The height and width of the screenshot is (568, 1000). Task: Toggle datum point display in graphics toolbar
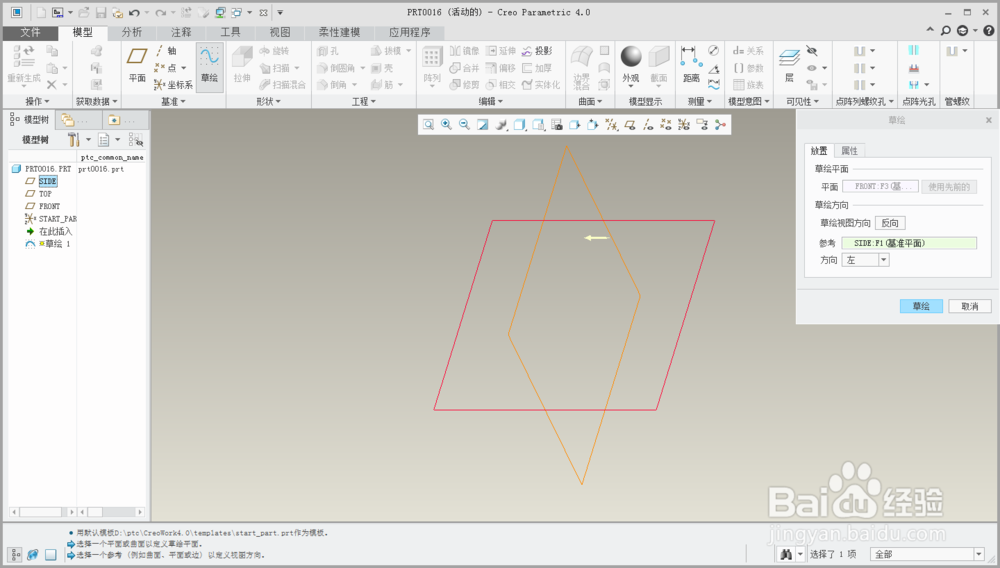coord(665,125)
